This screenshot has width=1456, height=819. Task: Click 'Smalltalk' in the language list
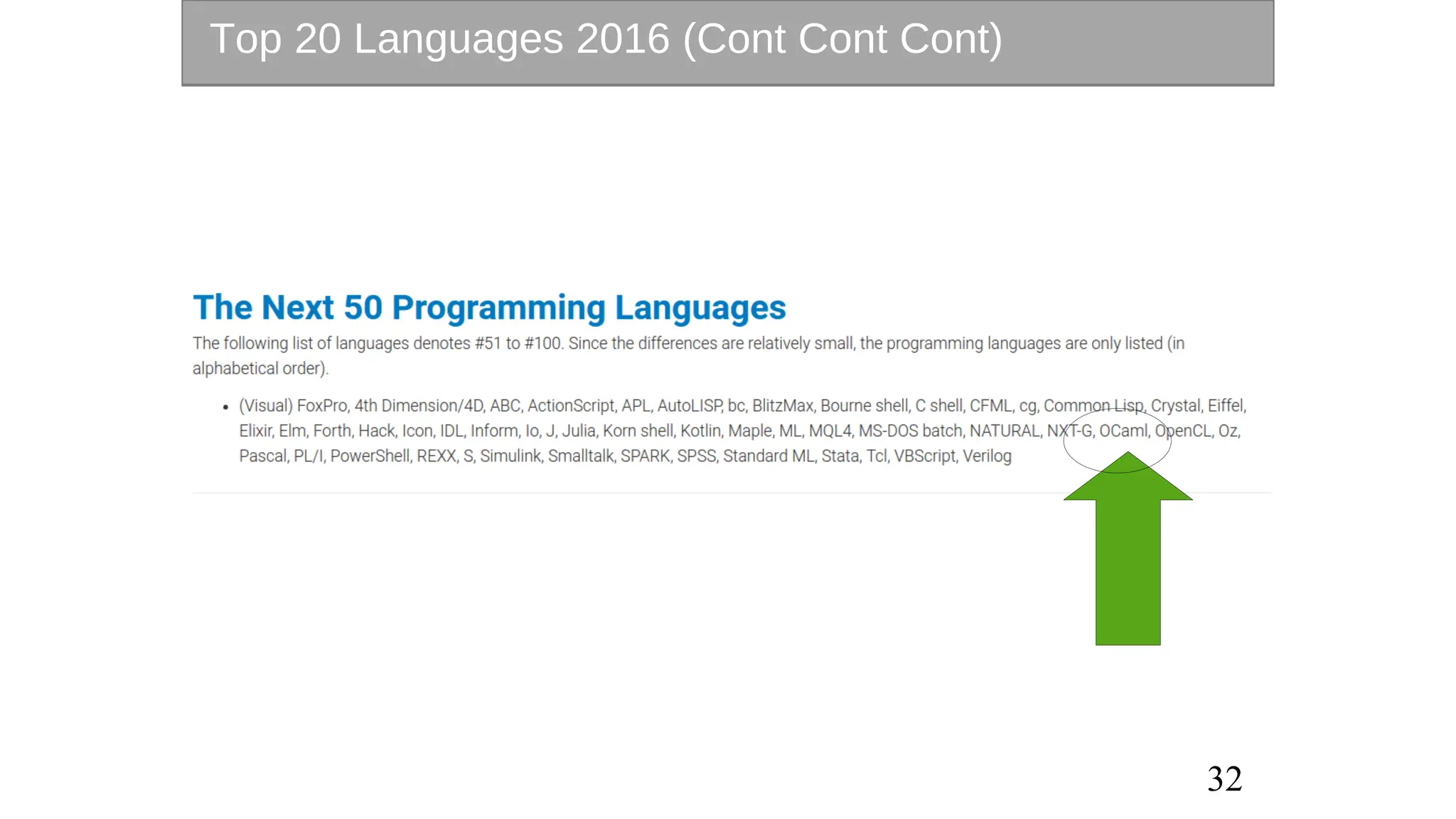[x=580, y=456]
